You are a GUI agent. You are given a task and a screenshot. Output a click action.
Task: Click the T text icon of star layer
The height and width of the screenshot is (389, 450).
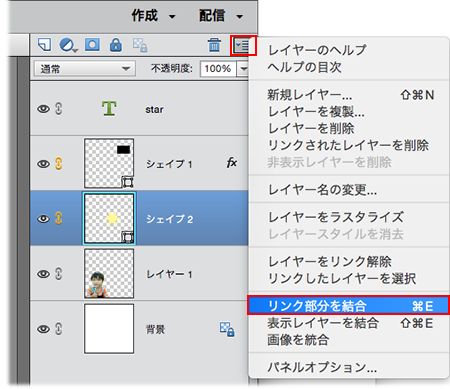coord(109,108)
